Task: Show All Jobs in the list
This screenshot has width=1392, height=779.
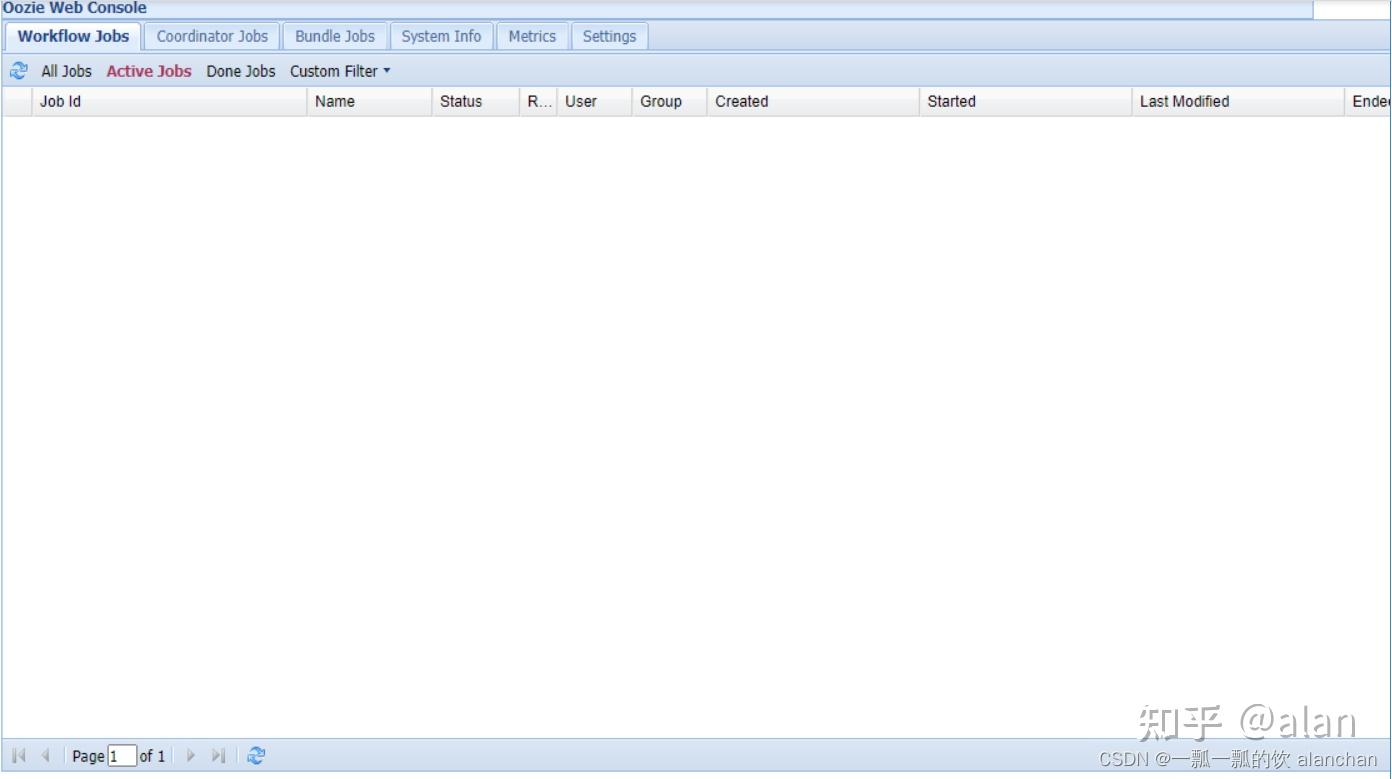Action: click(66, 71)
